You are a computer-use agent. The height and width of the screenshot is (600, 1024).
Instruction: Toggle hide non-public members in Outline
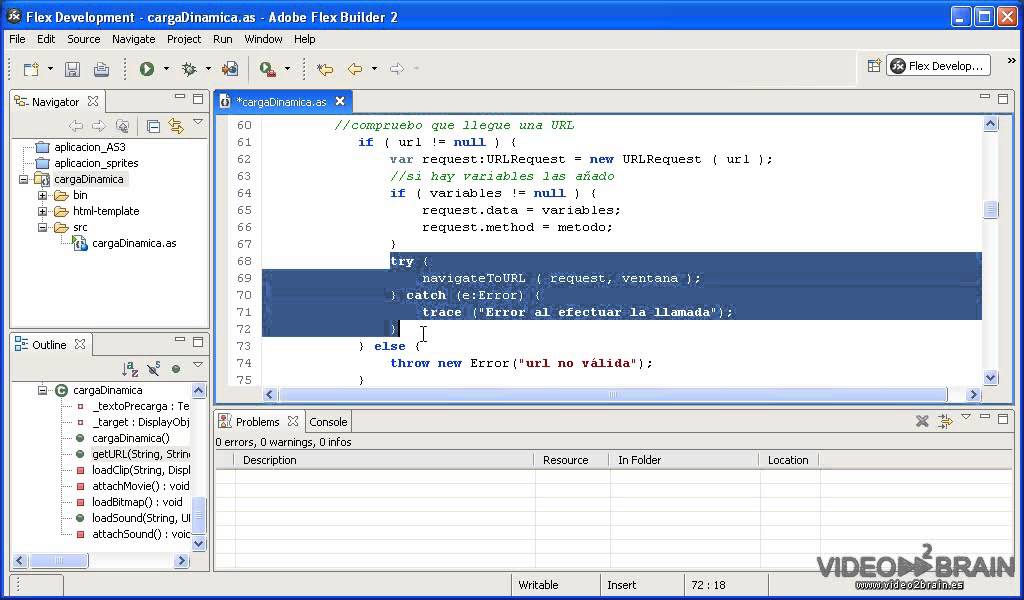click(x=176, y=369)
